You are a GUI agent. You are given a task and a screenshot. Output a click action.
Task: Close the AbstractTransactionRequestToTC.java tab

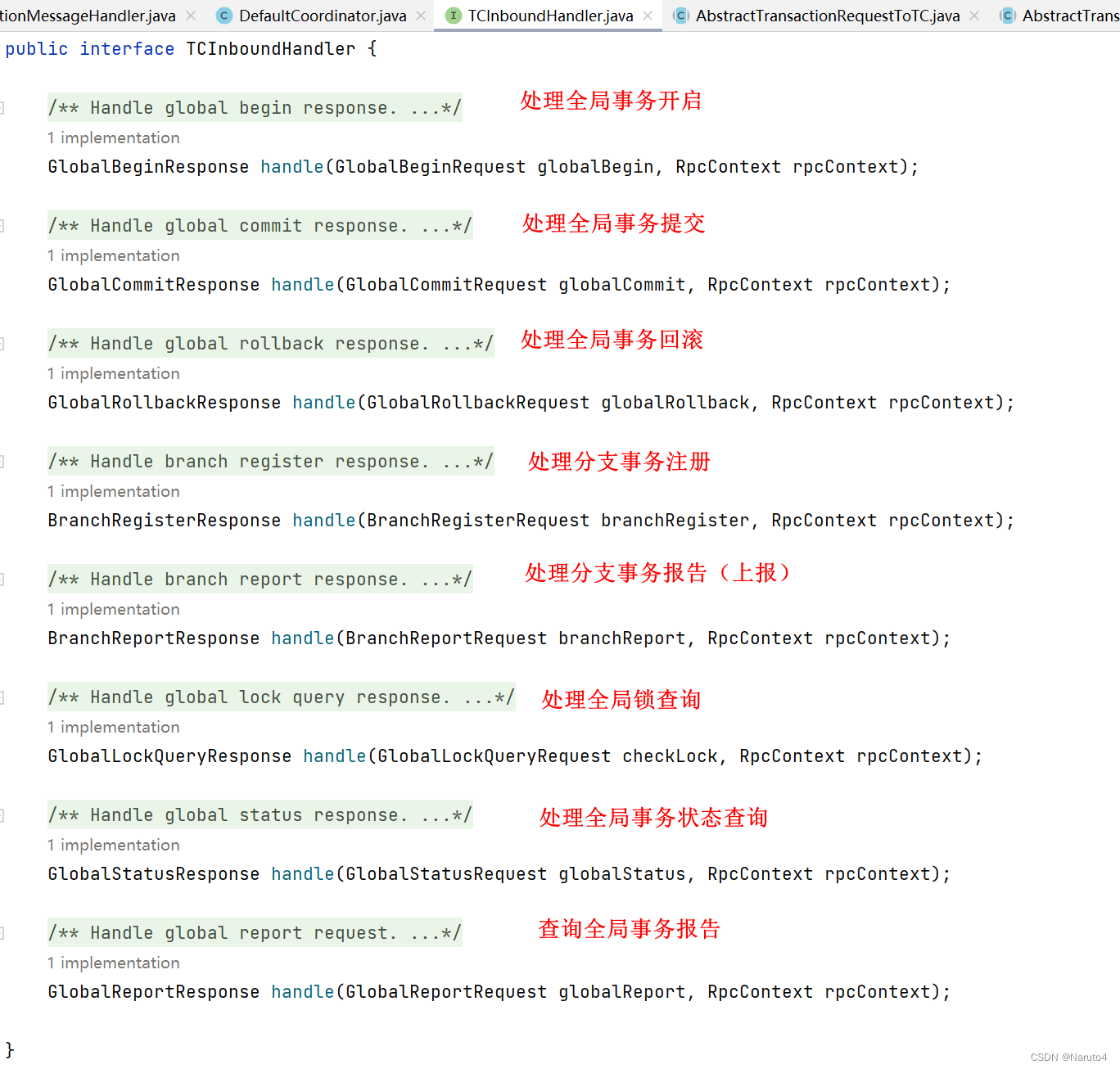974,16
